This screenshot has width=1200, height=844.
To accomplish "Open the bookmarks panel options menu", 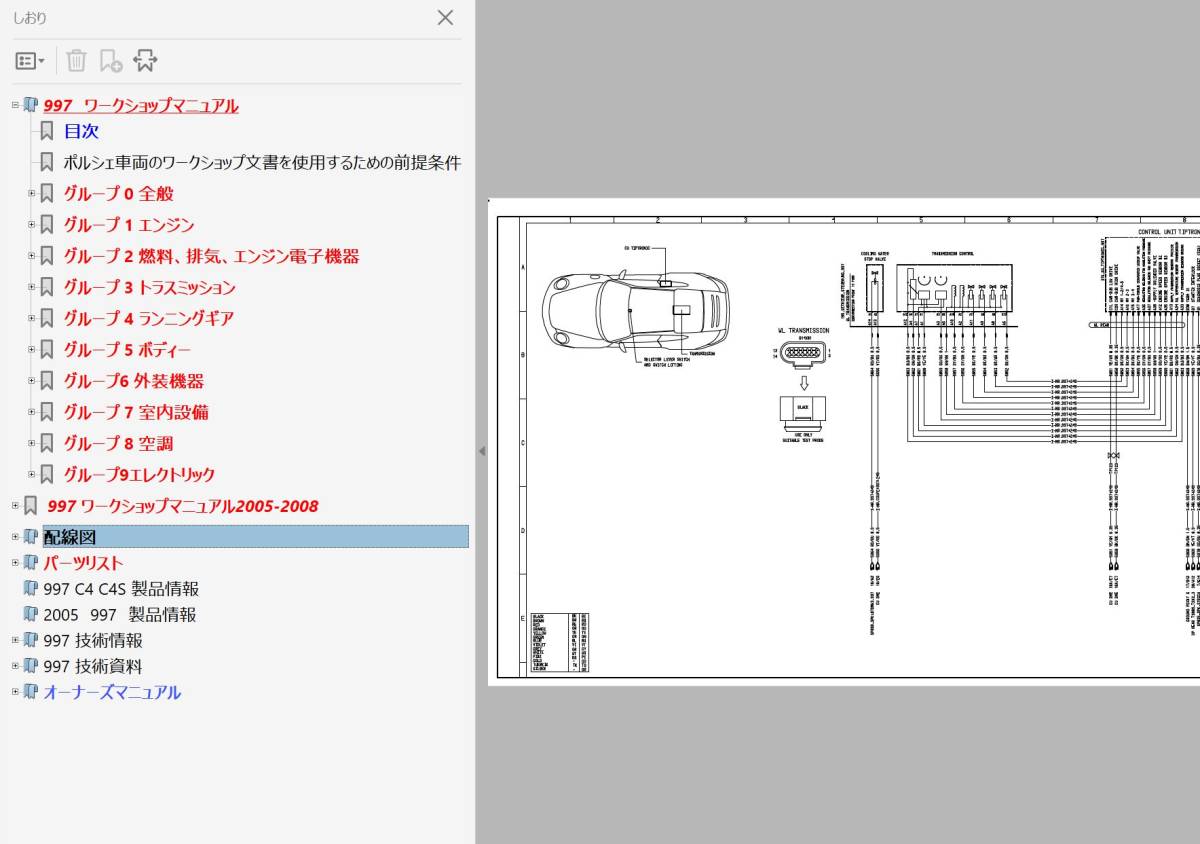I will [x=30, y=61].
